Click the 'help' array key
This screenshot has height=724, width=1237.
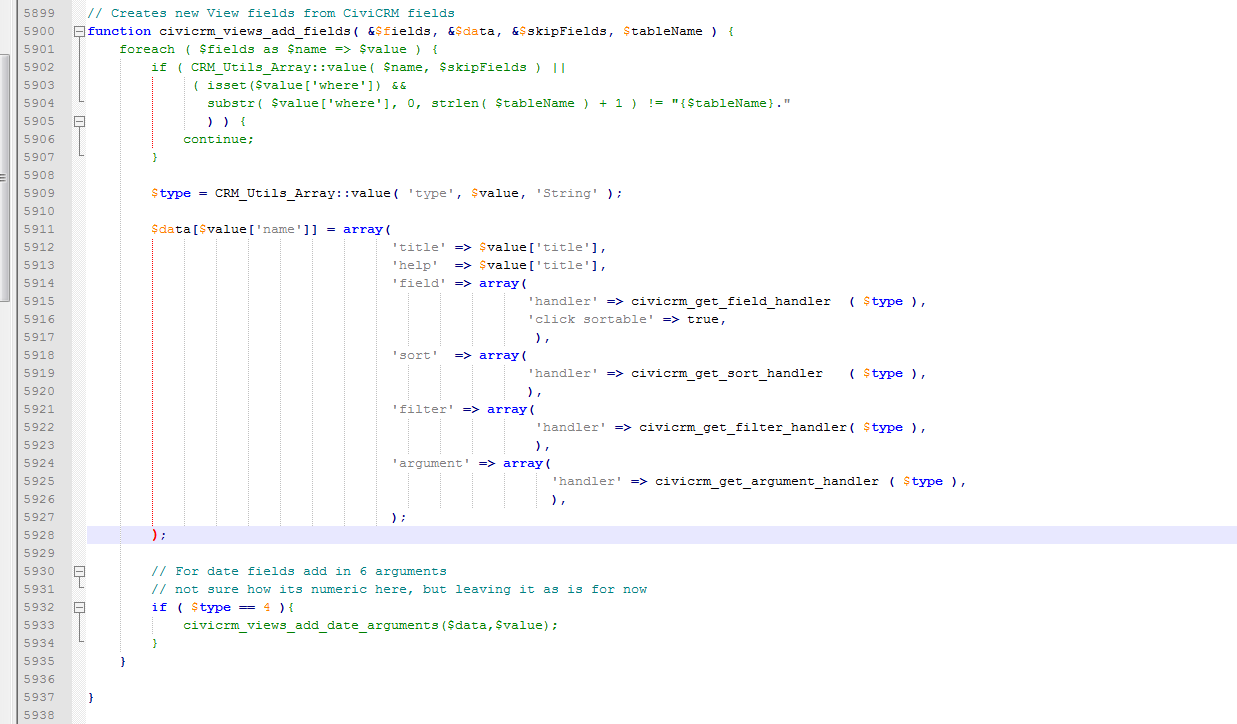415,265
